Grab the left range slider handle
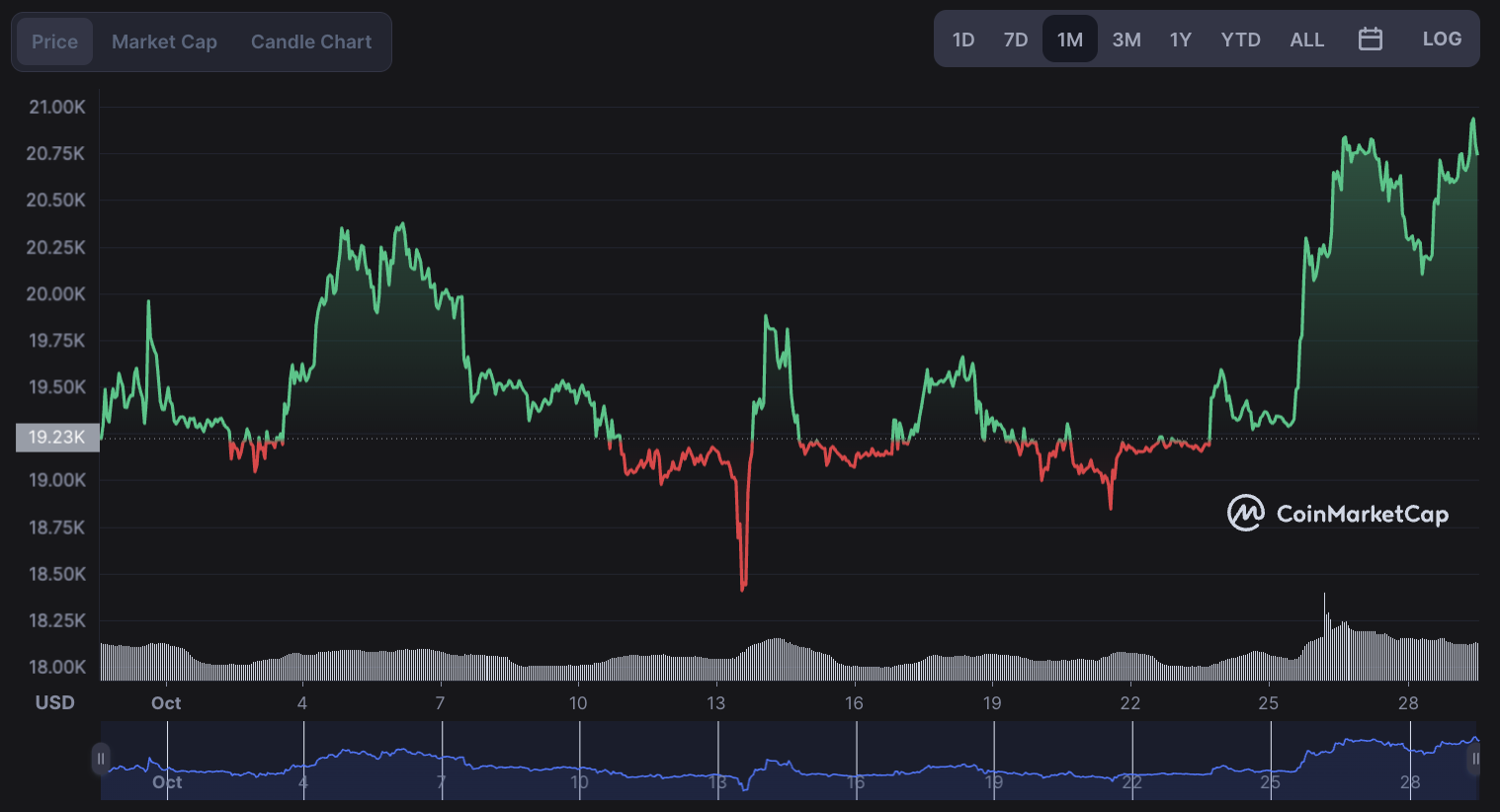This screenshot has height=812, width=1500. click(x=100, y=759)
